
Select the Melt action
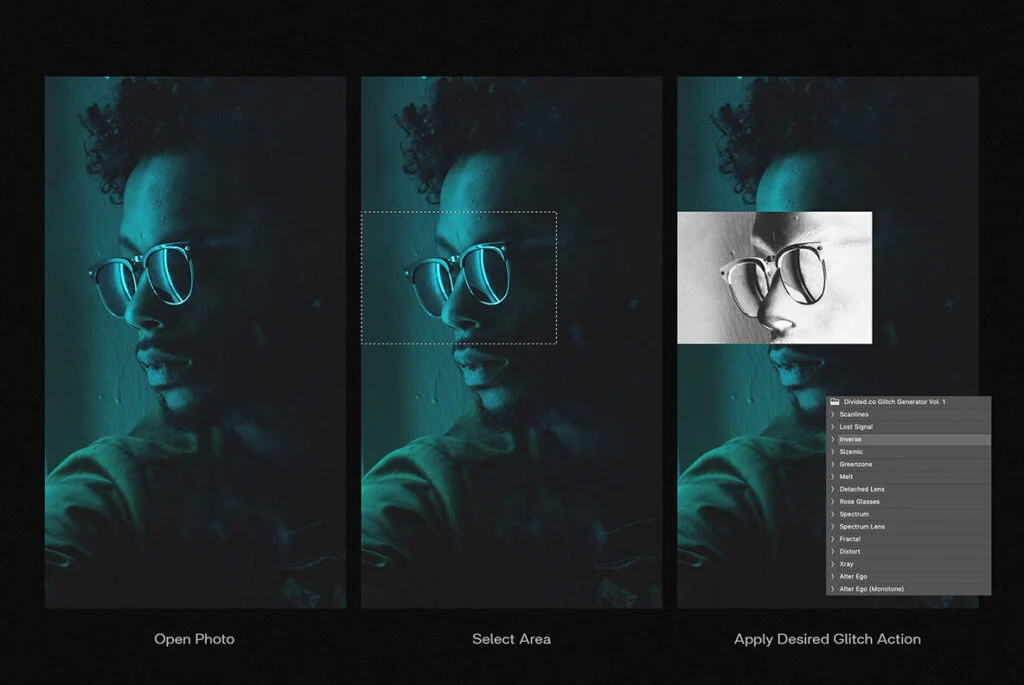pos(846,477)
